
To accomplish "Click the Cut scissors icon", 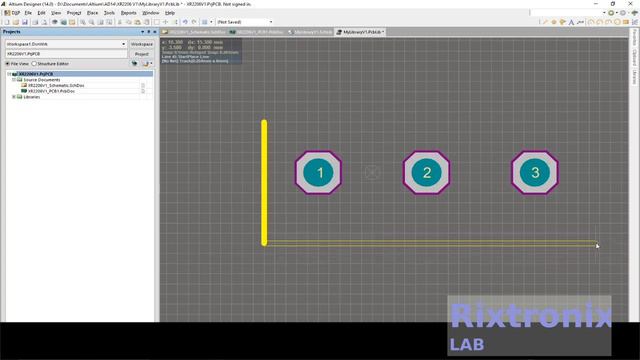I will [x=119, y=22].
